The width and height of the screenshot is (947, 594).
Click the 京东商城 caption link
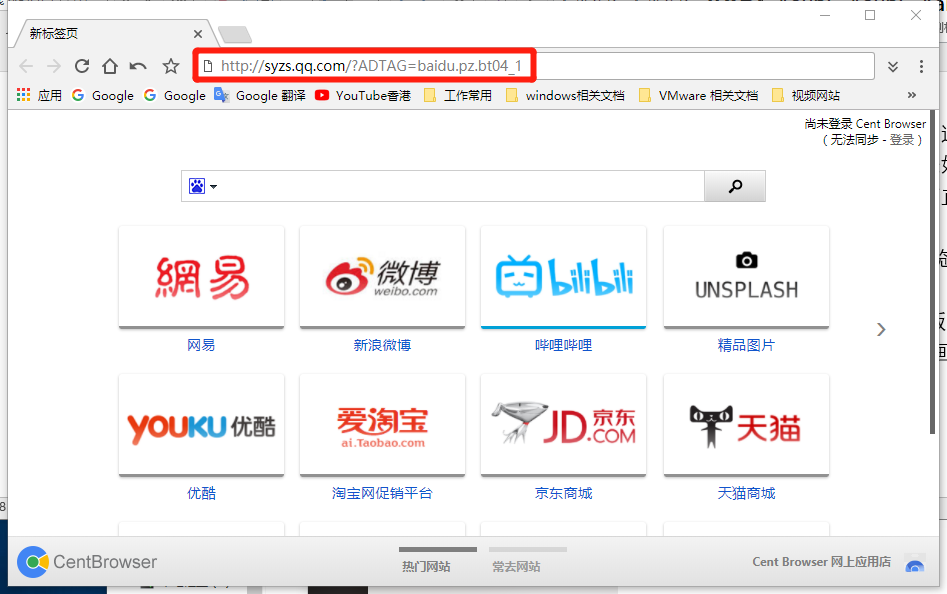point(563,493)
